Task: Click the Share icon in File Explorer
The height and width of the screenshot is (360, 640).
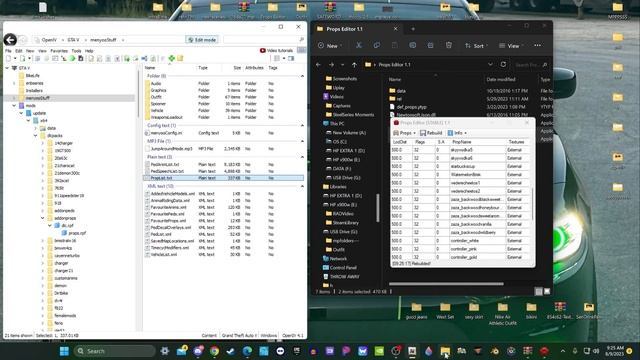Action: coord(431,45)
